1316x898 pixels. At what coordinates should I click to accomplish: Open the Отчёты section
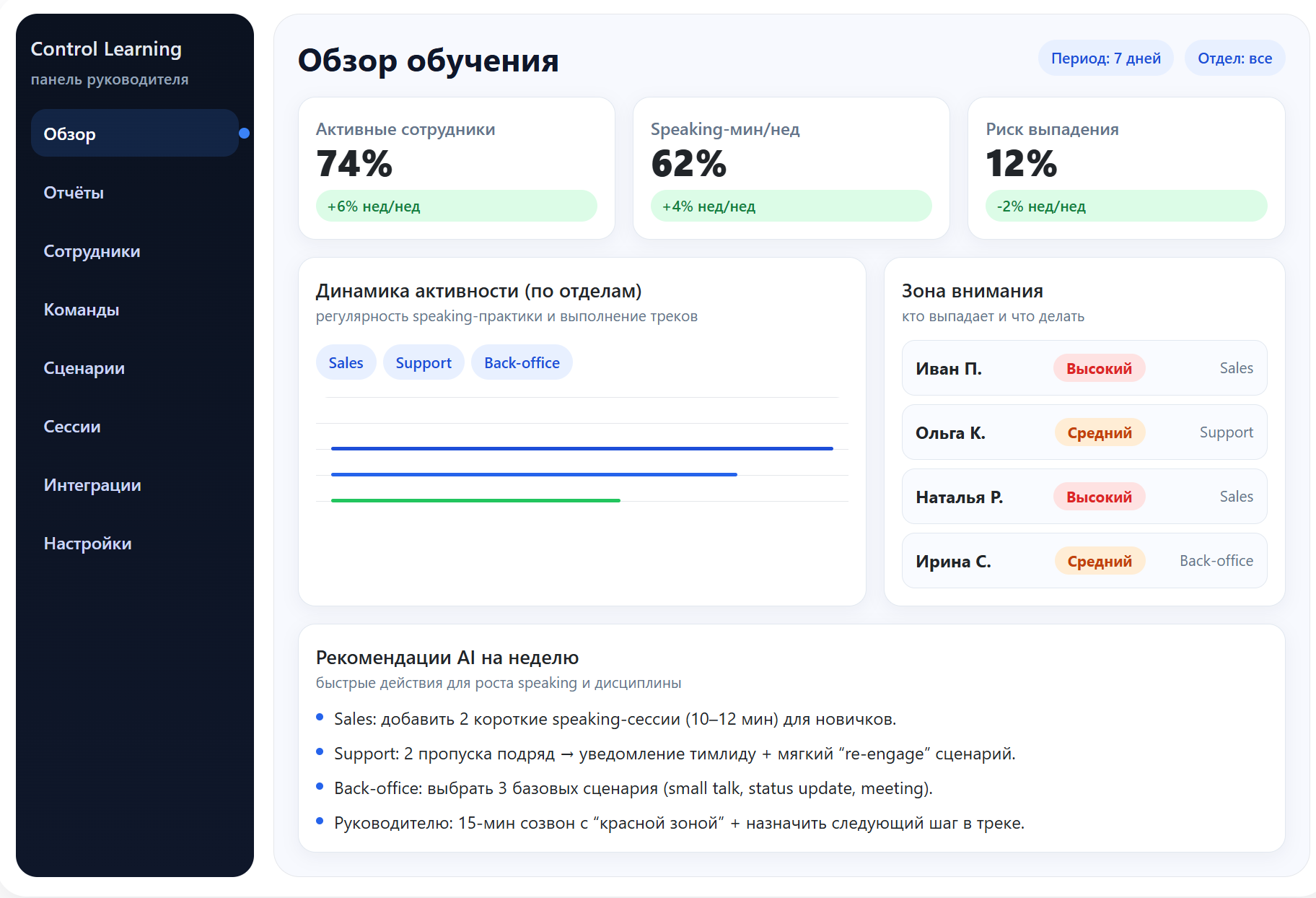click(x=74, y=193)
